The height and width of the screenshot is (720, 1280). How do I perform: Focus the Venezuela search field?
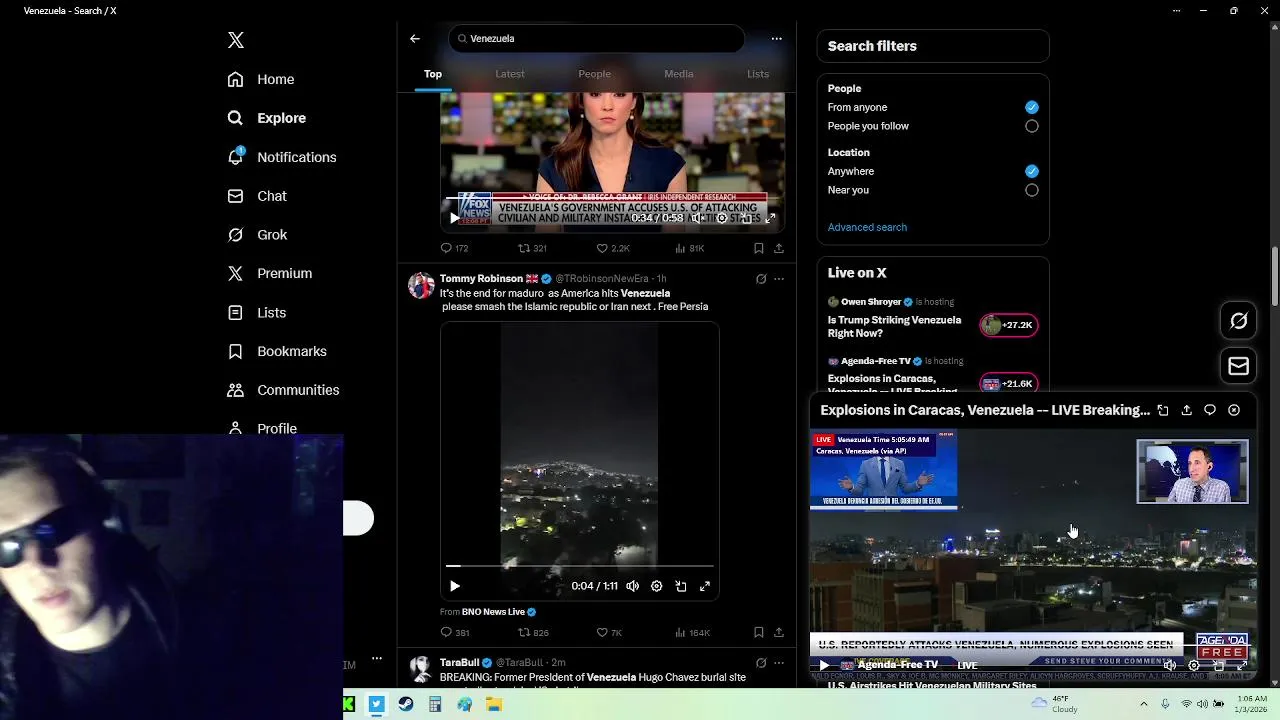596,38
